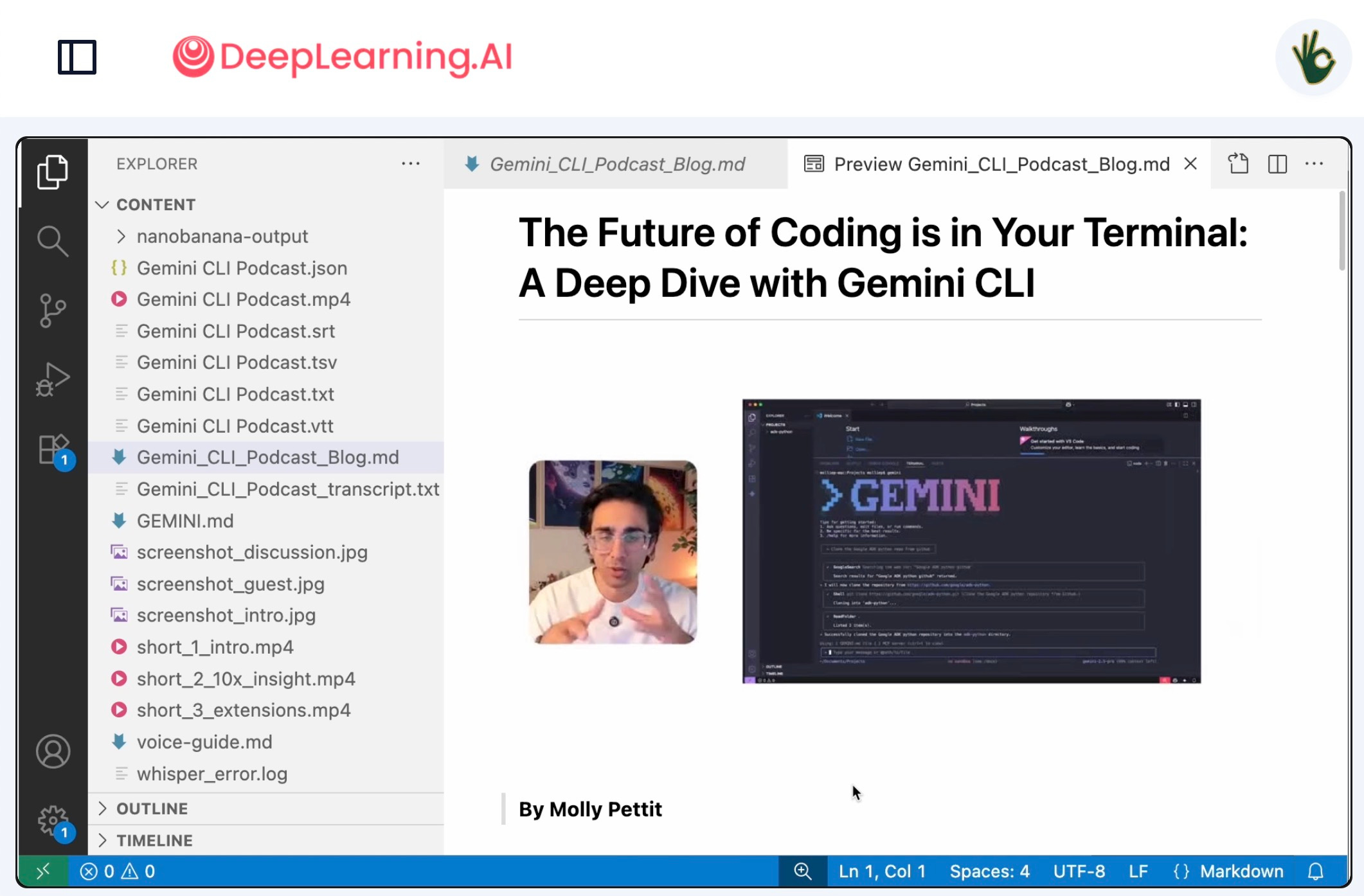Open the Accounts menu icon

(x=53, y=751)
